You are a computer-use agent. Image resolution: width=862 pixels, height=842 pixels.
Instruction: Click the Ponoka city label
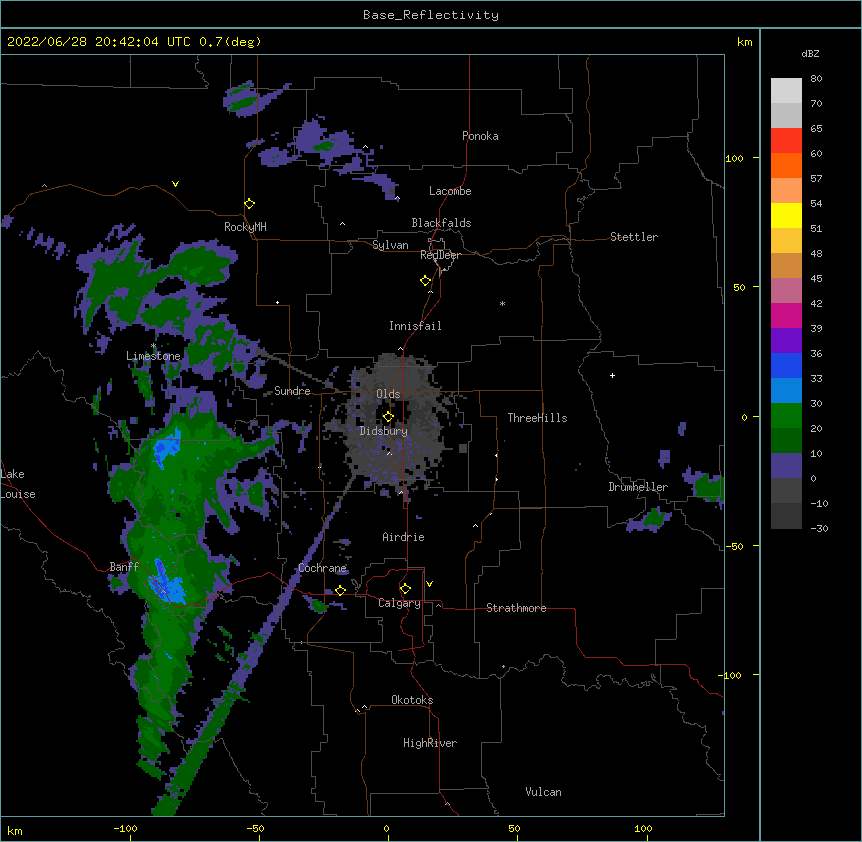tap(480, 136)
